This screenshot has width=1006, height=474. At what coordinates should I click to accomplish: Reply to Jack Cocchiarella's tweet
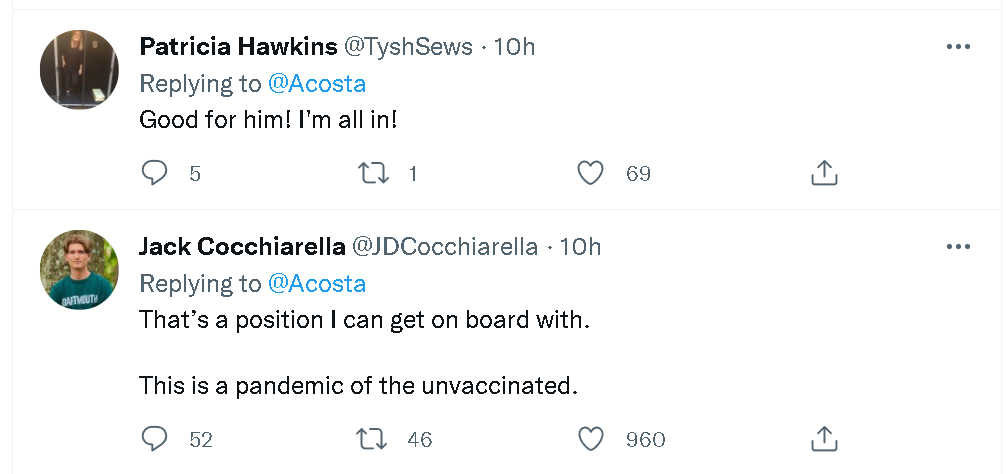coord(154,439)
